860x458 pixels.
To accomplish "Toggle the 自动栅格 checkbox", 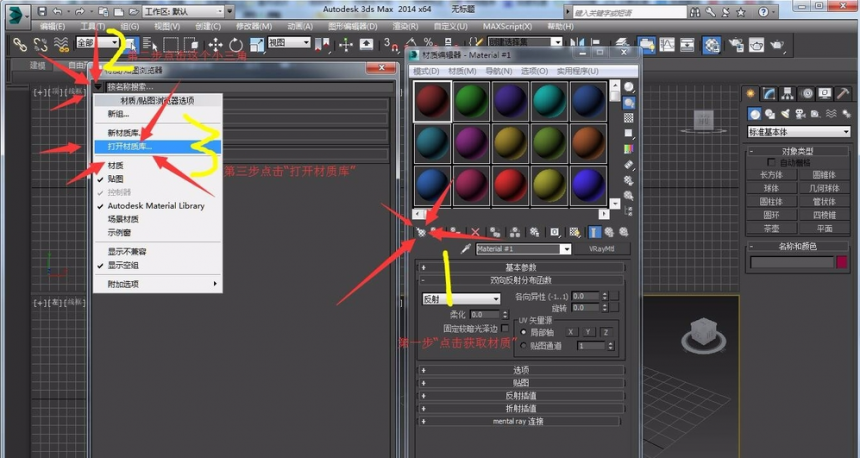I will (x=771, y=162).
